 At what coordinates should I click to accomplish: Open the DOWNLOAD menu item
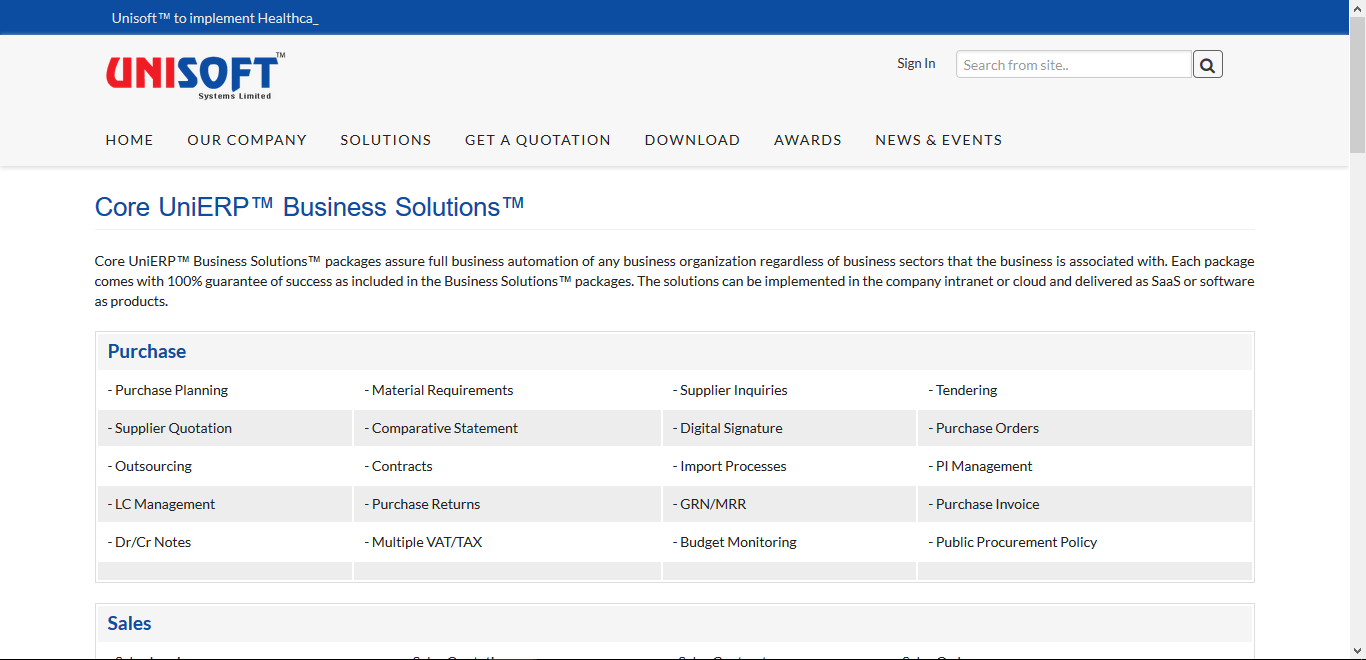693,140
